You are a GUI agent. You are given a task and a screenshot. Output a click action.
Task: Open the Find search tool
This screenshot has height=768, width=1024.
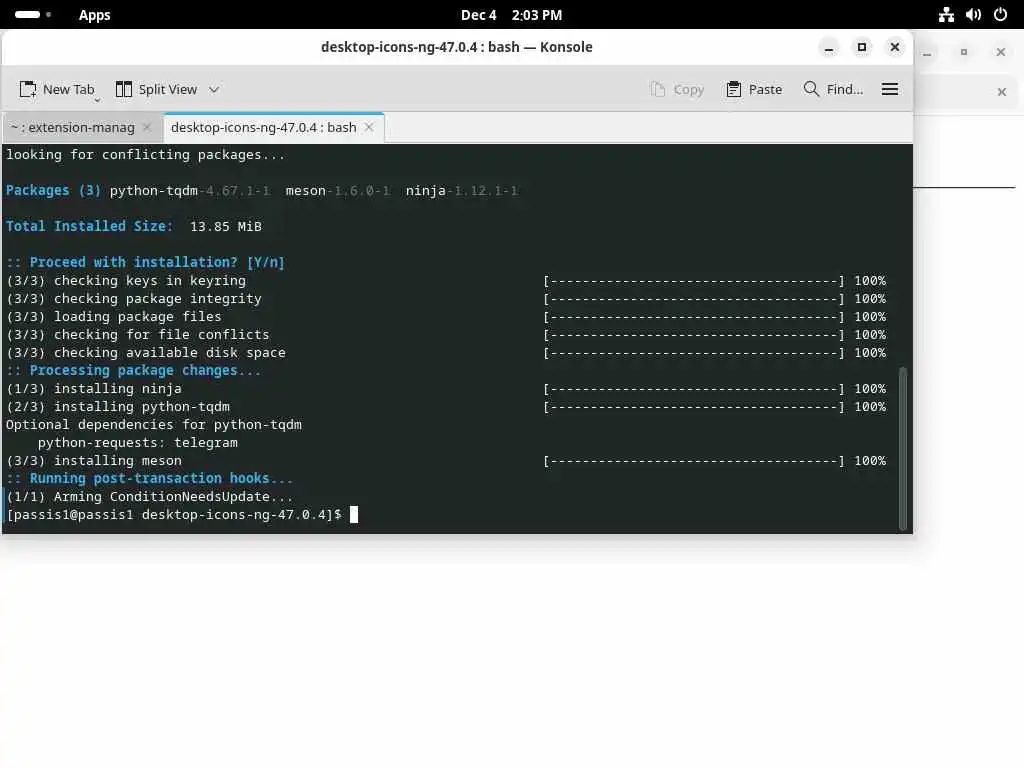833,89
